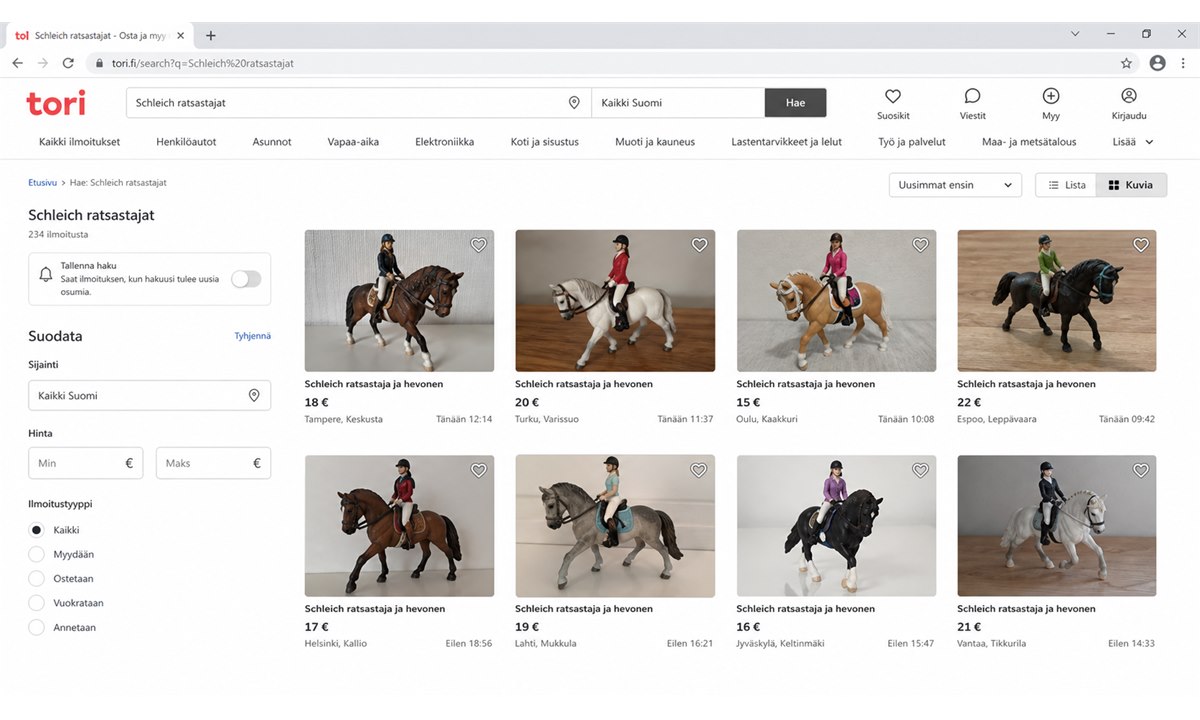
Task: Favorite the 19 € Lahti listing
Action: point(699,470)
